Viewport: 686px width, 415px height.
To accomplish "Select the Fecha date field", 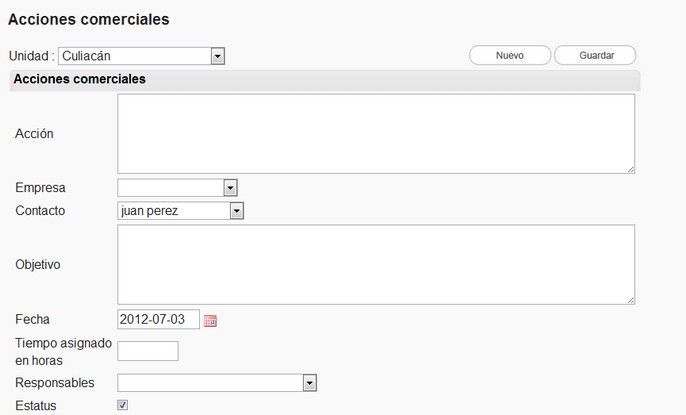I will tap(158, 320).
